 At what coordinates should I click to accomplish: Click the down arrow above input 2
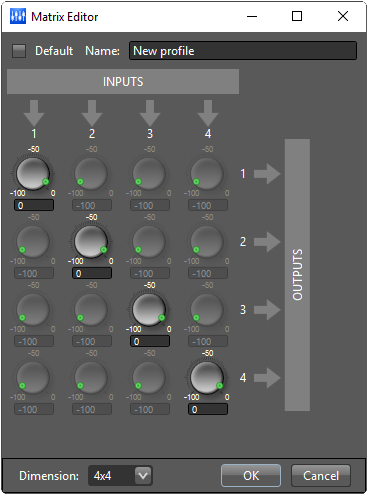tap(92, 113)
